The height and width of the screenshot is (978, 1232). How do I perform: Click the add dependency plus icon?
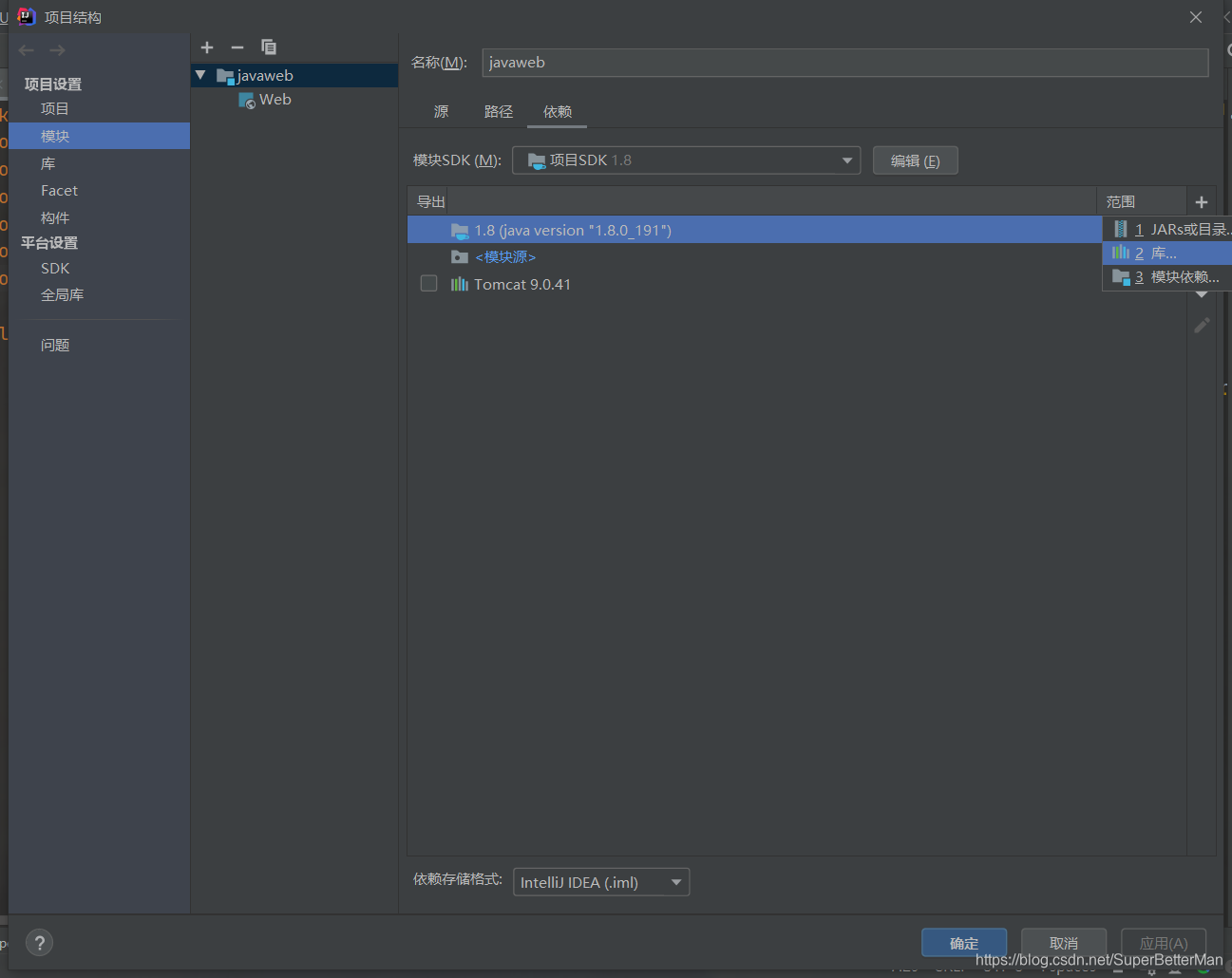tap(1202, 202)
